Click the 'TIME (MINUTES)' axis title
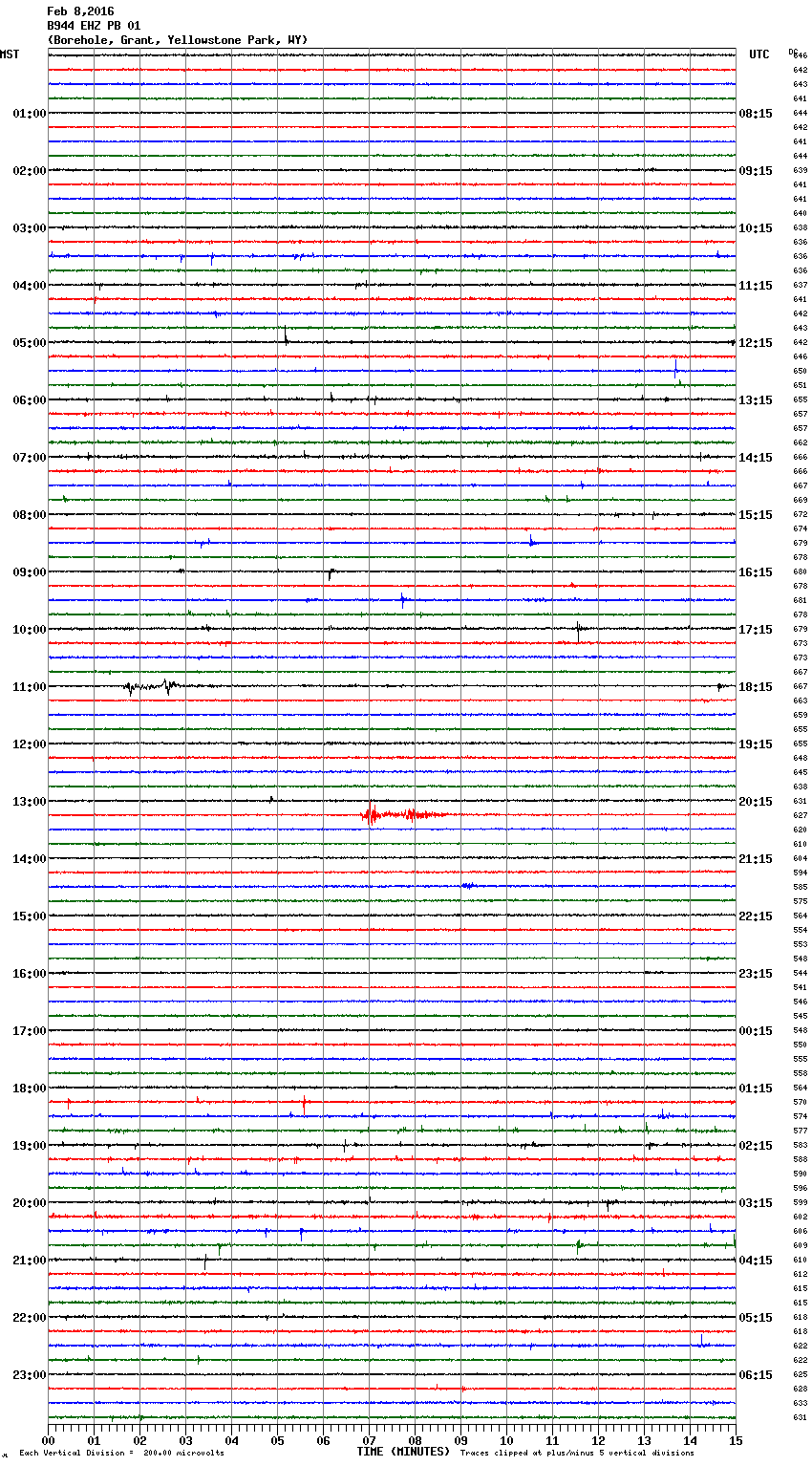The width and height of the screenshot is (812, 1466). [403, 1452]
